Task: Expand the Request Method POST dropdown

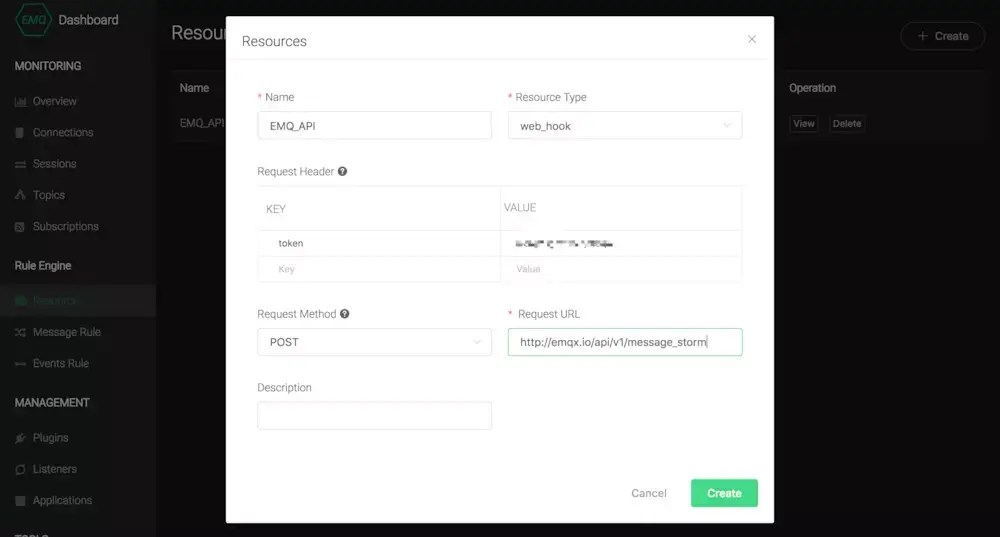Action: click(374, 342)
